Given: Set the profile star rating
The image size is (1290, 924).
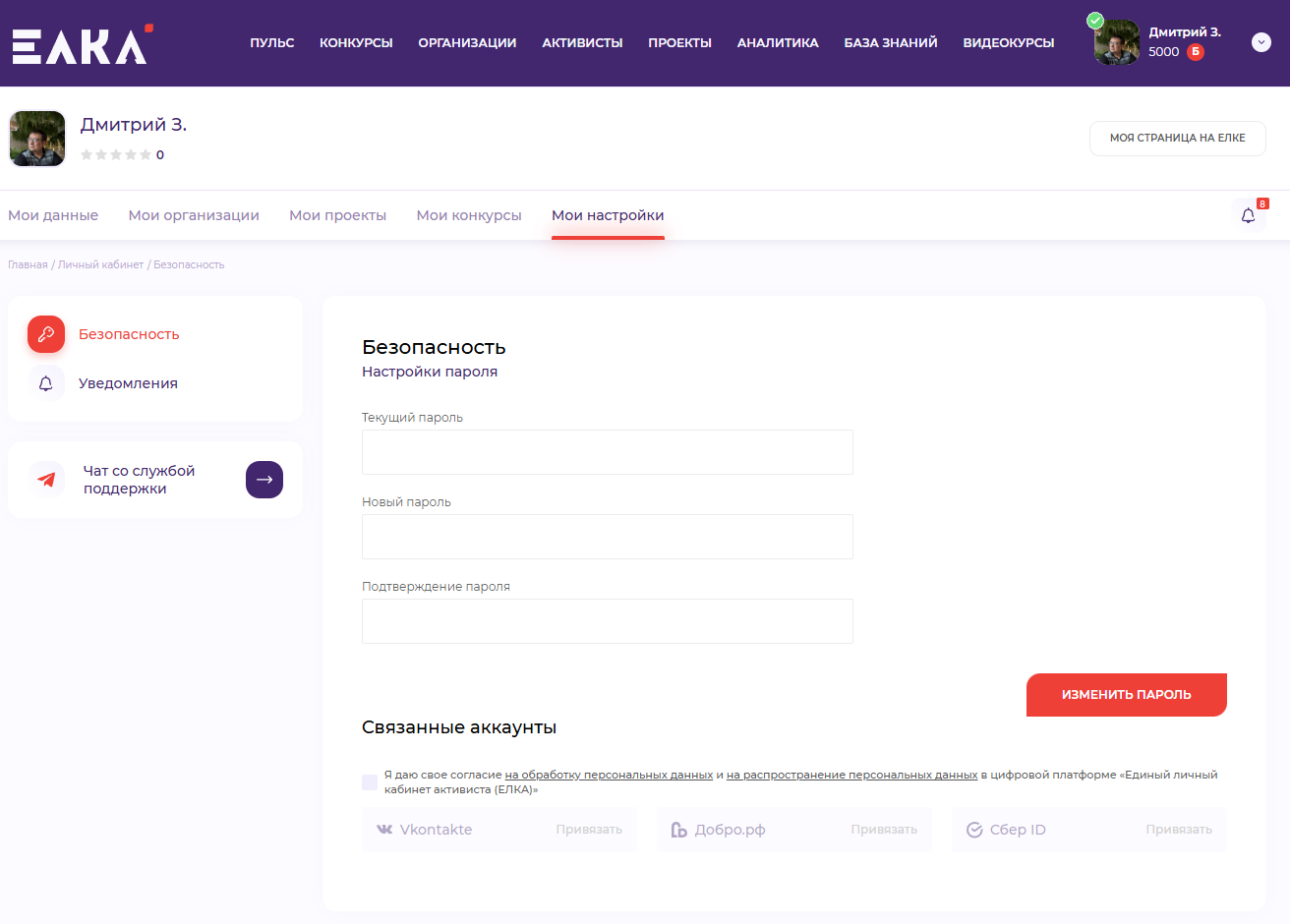Looking at the screenshot, I should click(116, 155).
